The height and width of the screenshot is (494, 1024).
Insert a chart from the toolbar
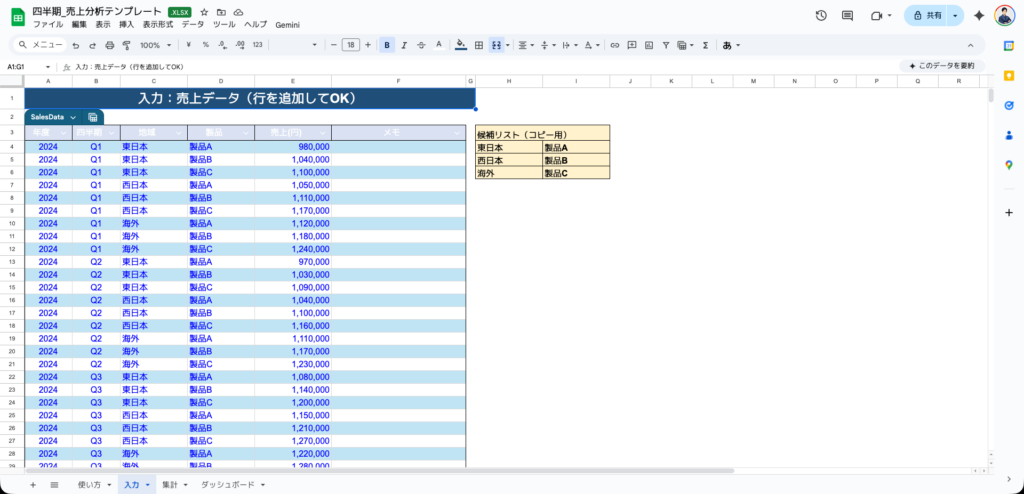(x=649, y=45)
